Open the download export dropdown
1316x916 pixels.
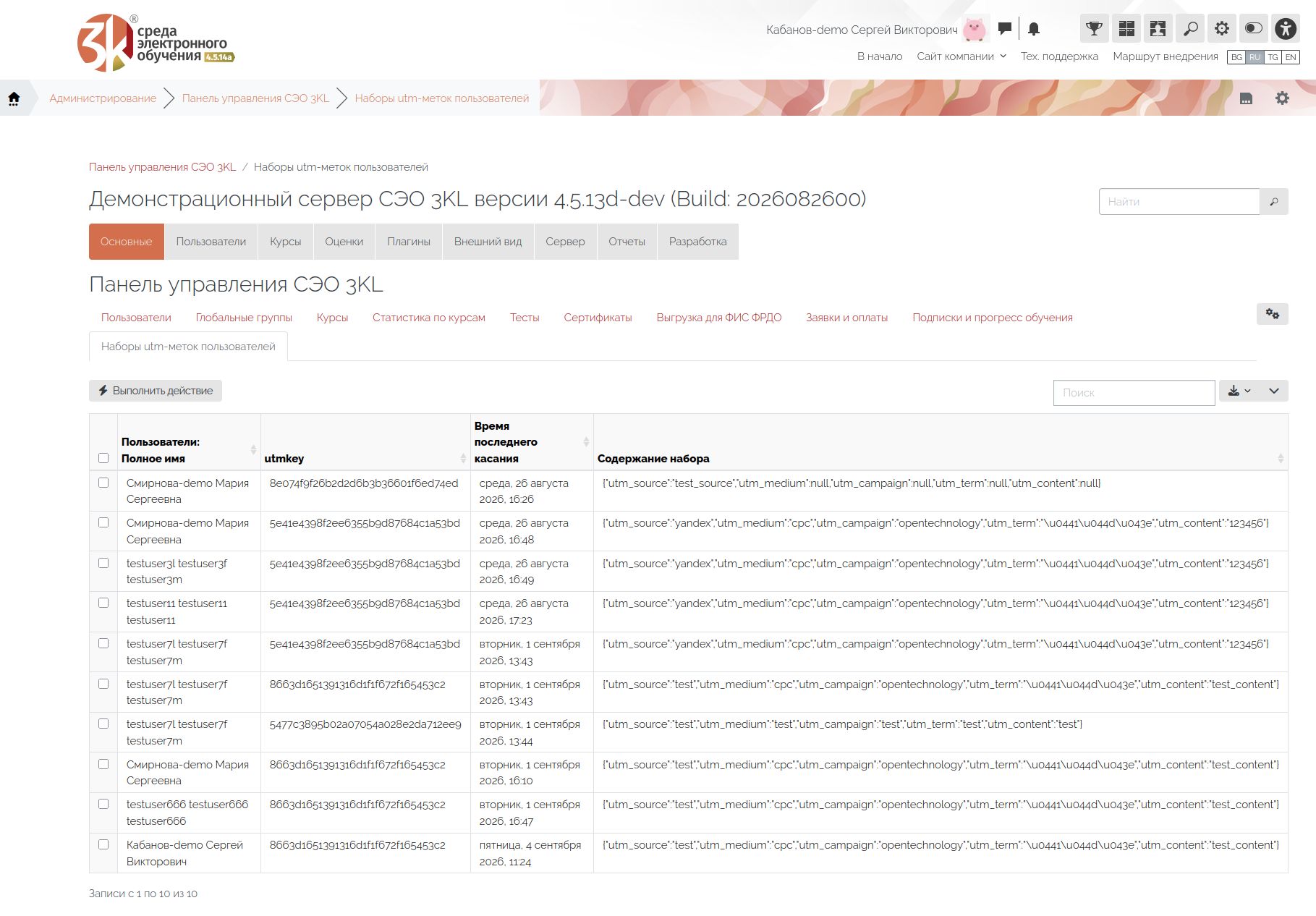(1239, 391)
